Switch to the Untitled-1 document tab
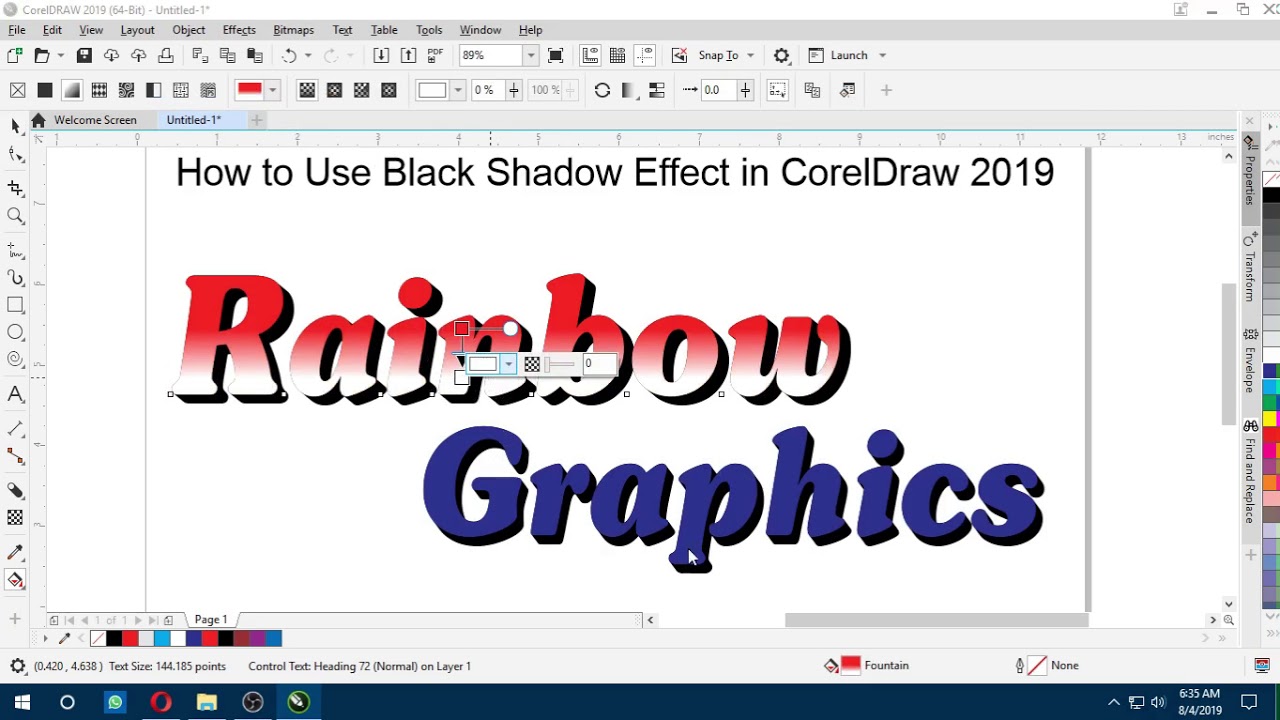 coord(193,120)
